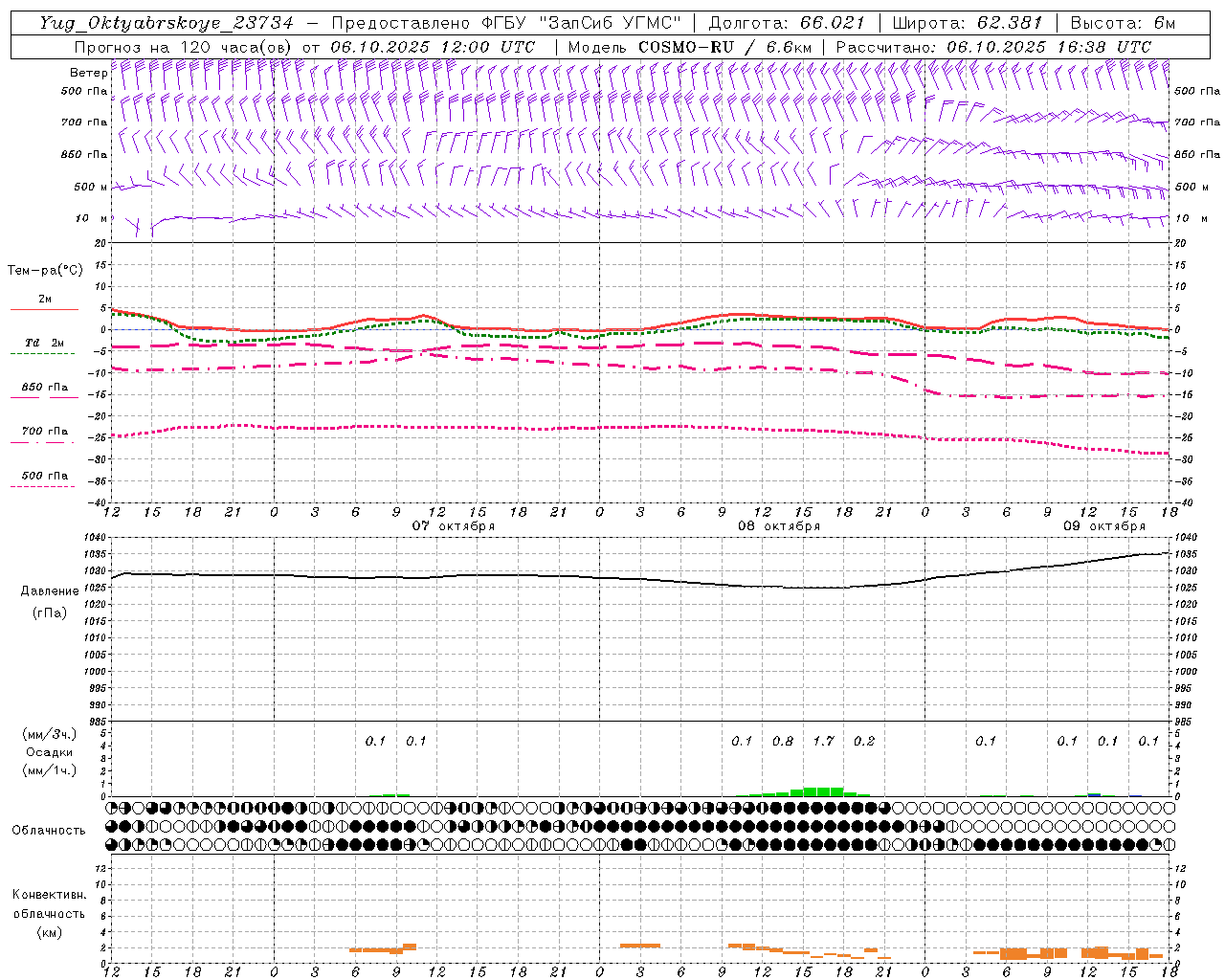The height and width of the screenshot is (980, 1225).
Task: Click the Давление pressure panel label
Action: point(50,591)
